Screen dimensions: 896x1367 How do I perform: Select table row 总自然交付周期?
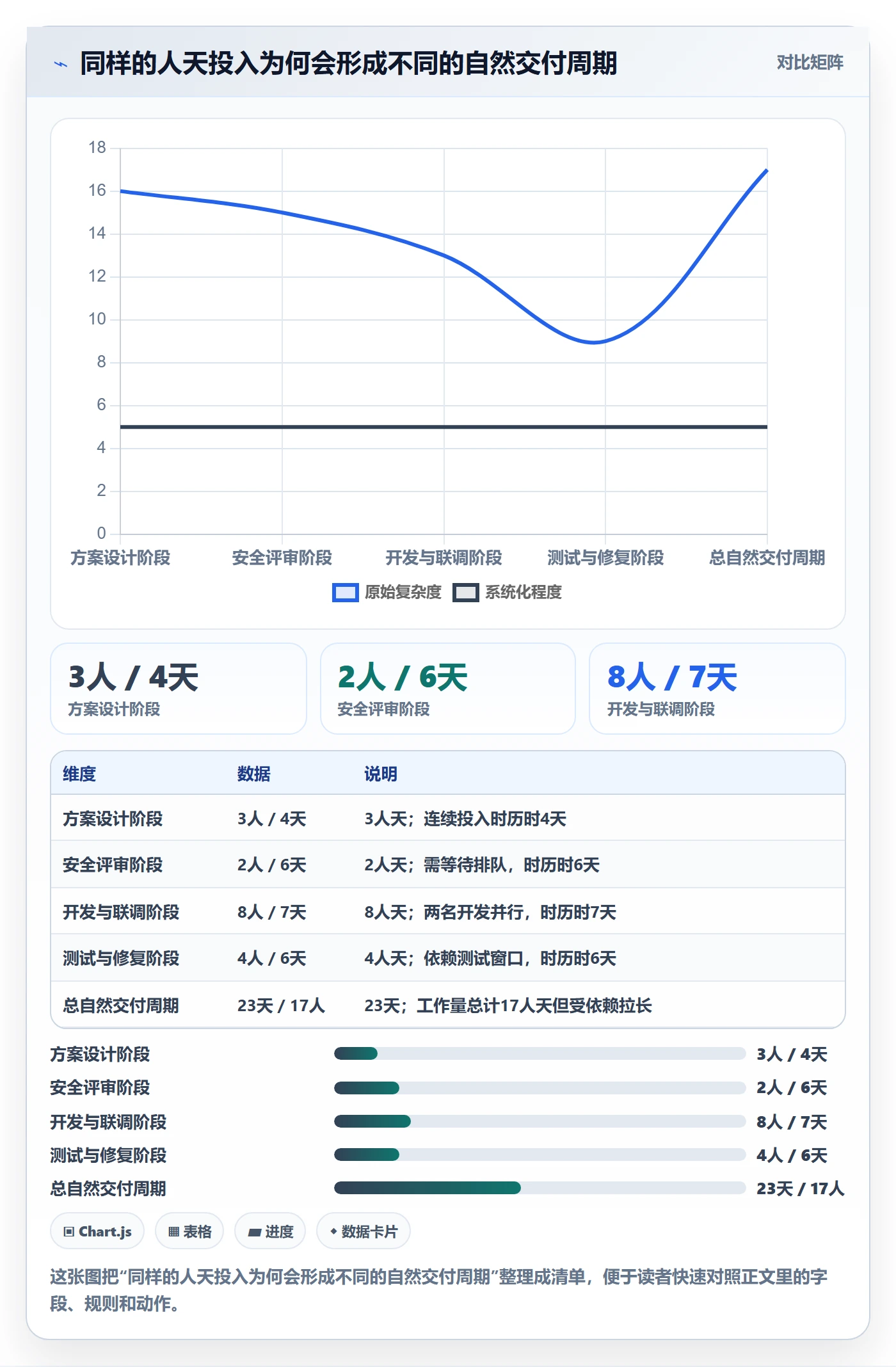coord(448,1005)
